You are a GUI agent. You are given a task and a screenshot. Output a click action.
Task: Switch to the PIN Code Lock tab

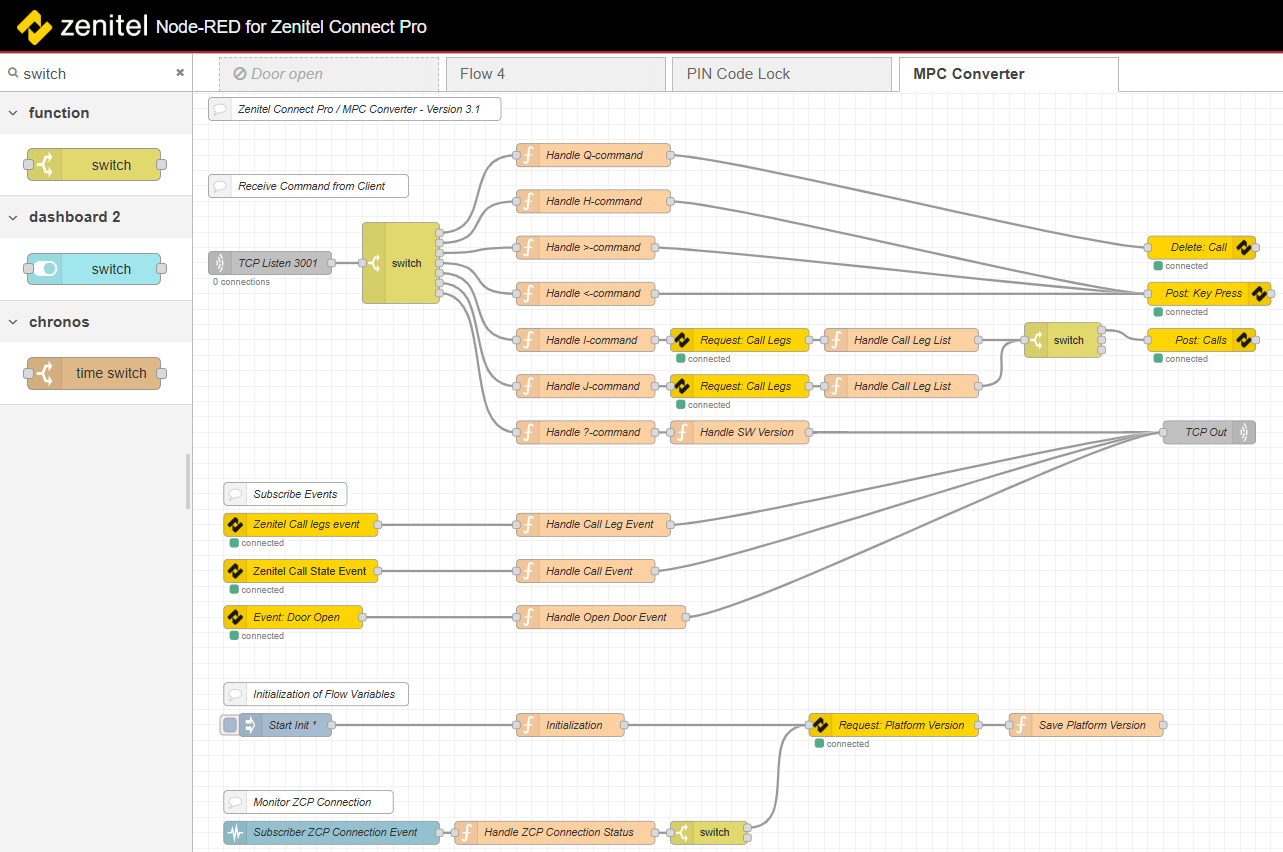pyautogui.click(x=738, y=74)
